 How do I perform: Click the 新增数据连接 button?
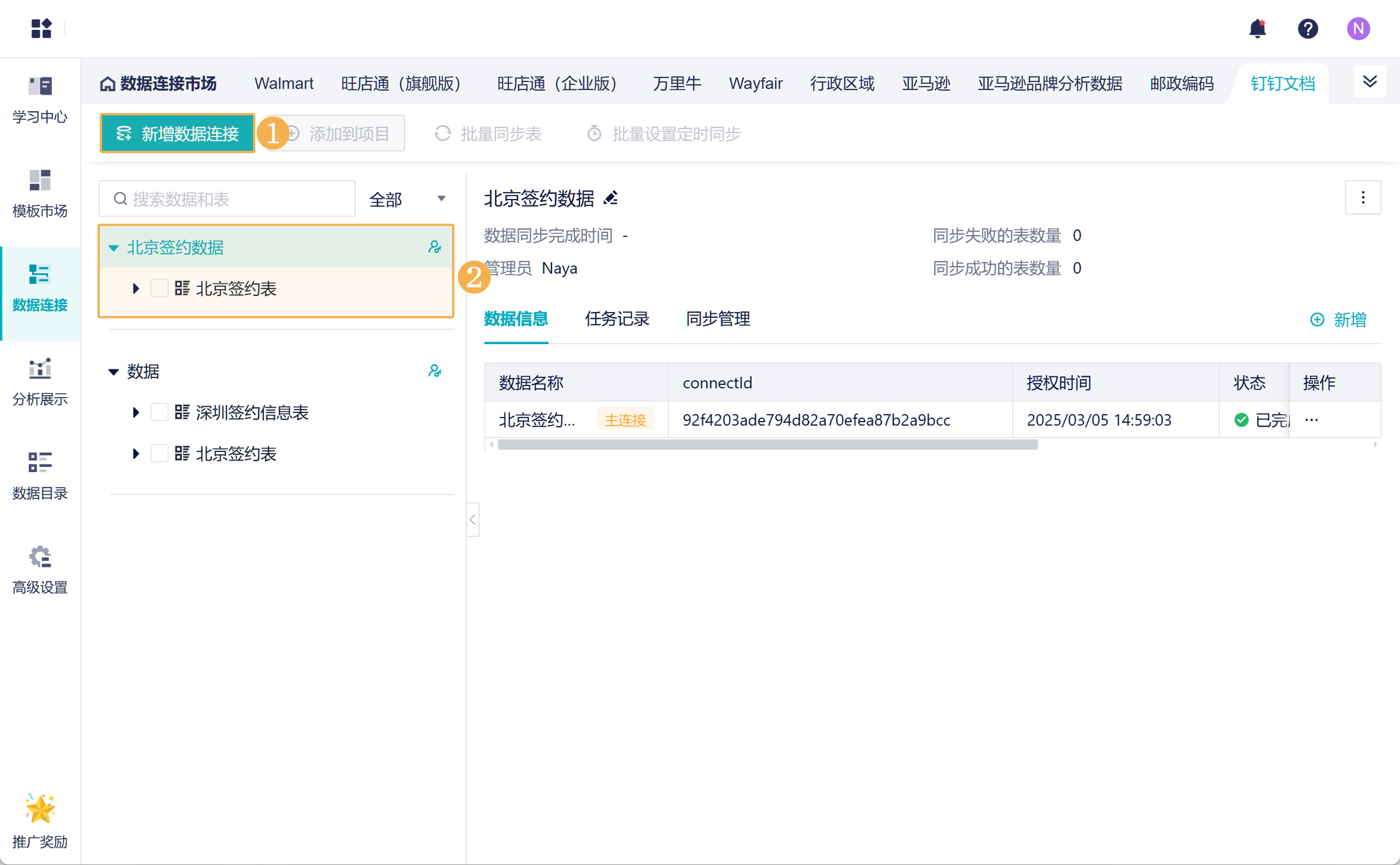[177, 134]
